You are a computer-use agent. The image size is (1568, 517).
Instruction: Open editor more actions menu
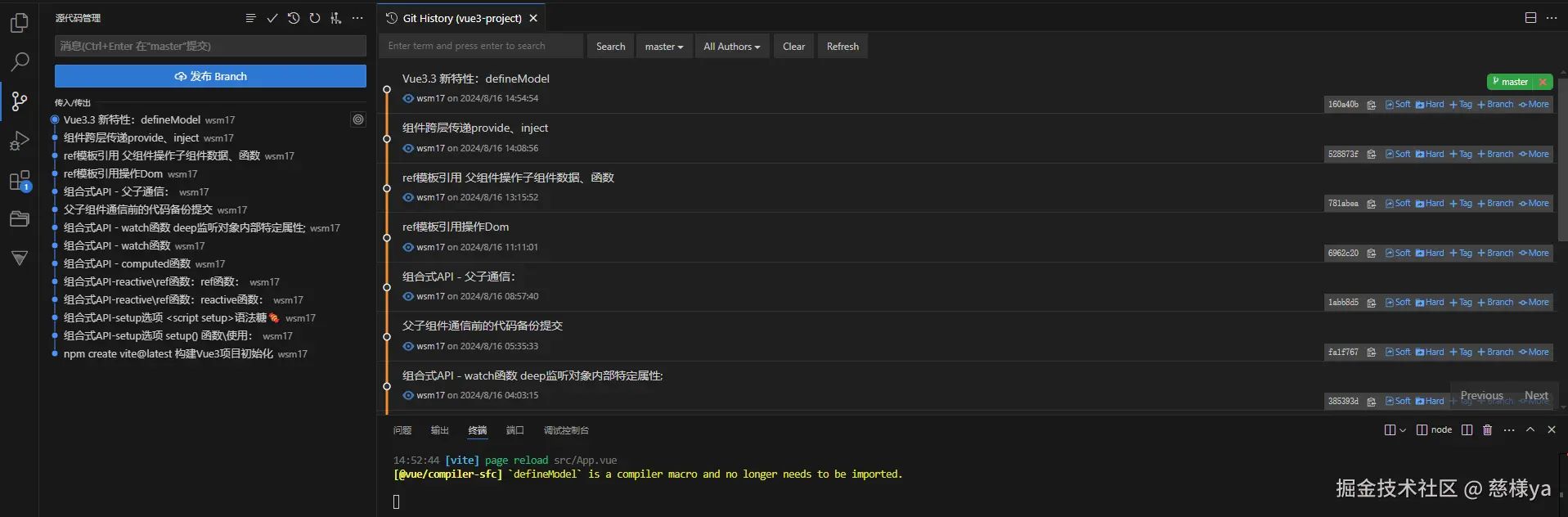1552,18
